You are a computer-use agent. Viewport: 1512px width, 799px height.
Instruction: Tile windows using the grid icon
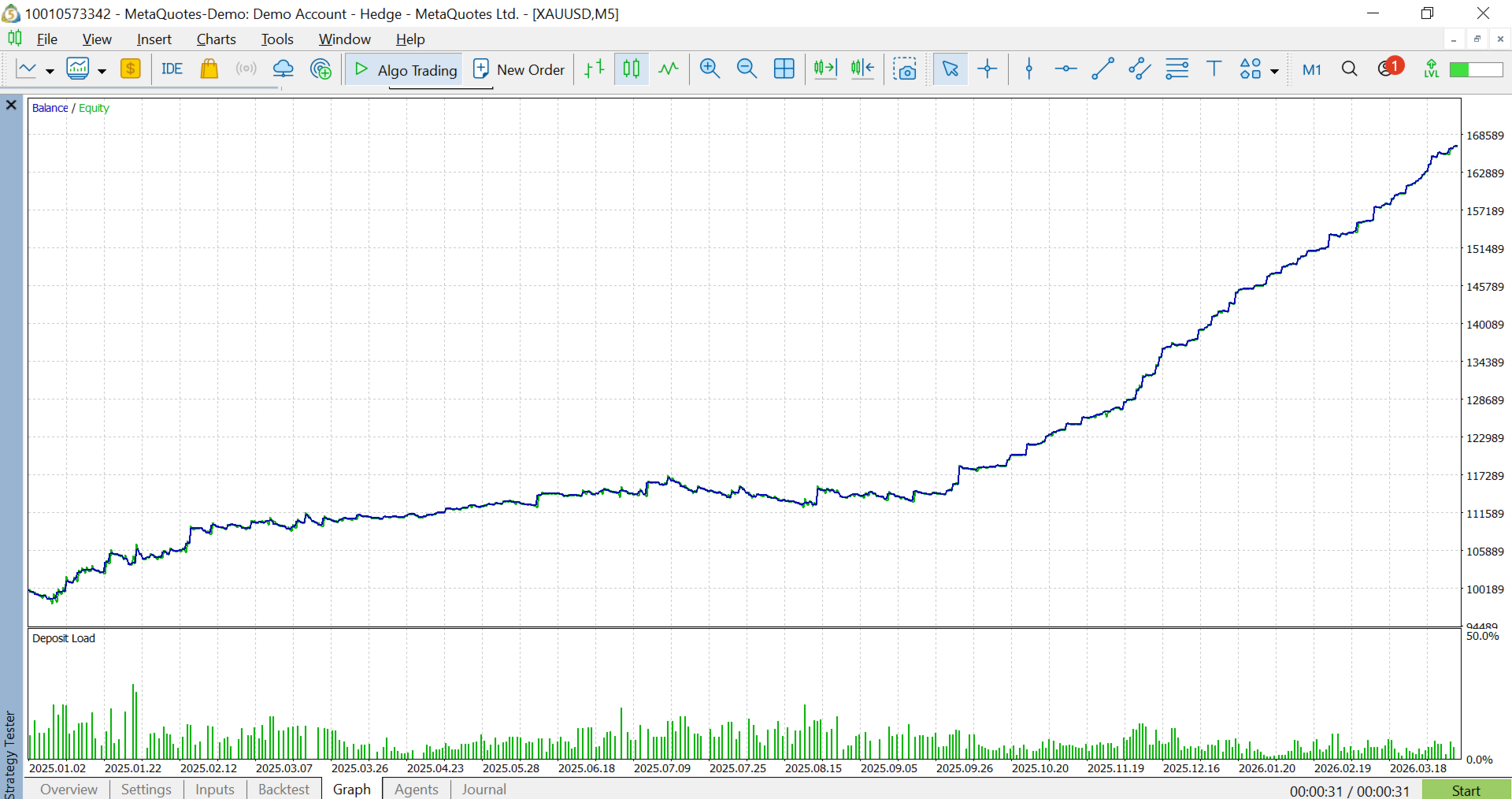(x=784, y=69)
